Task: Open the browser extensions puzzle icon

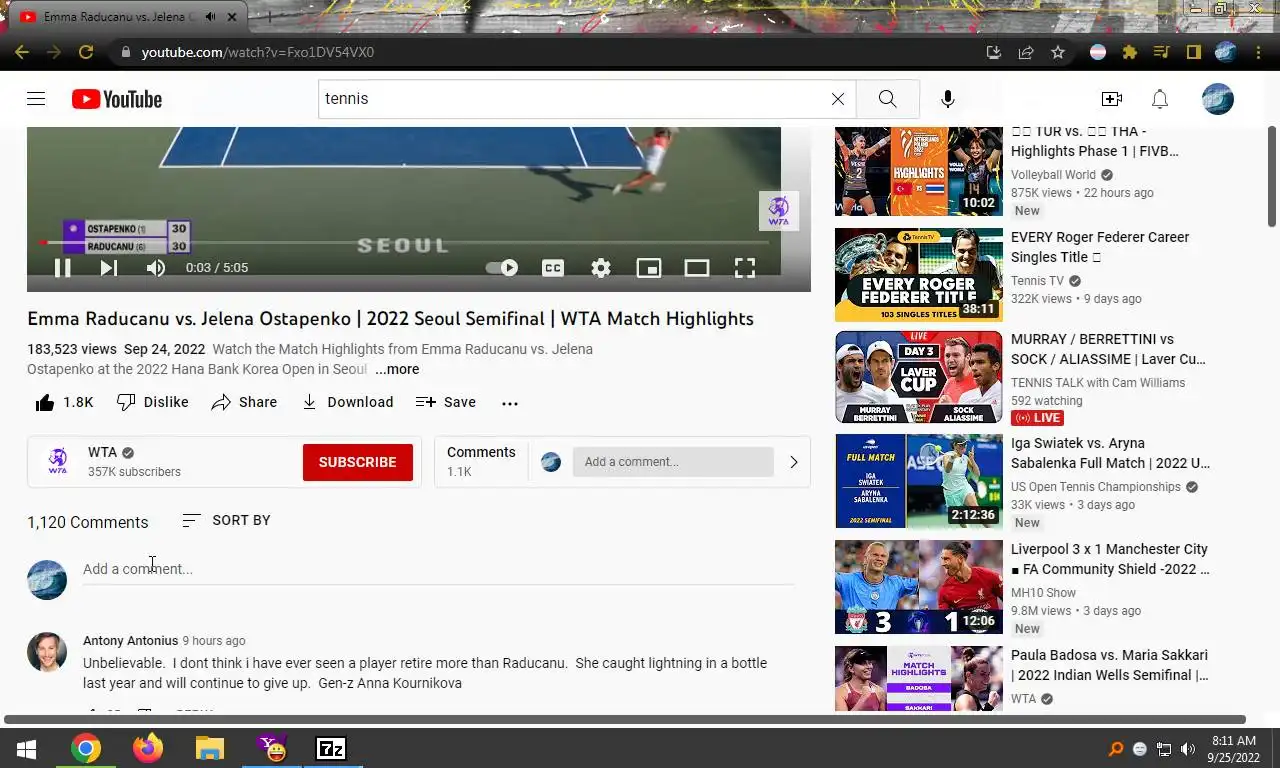Action: [1130, 52]
